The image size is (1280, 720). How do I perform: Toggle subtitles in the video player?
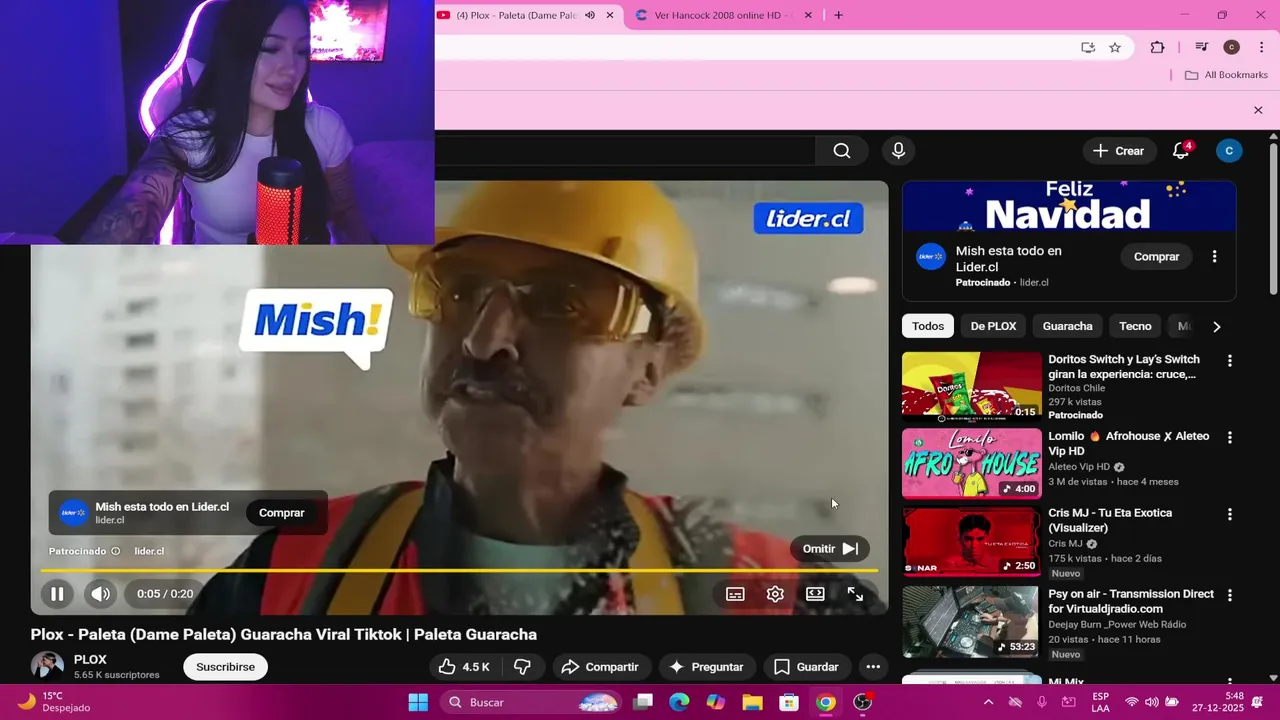coord(735,594)
